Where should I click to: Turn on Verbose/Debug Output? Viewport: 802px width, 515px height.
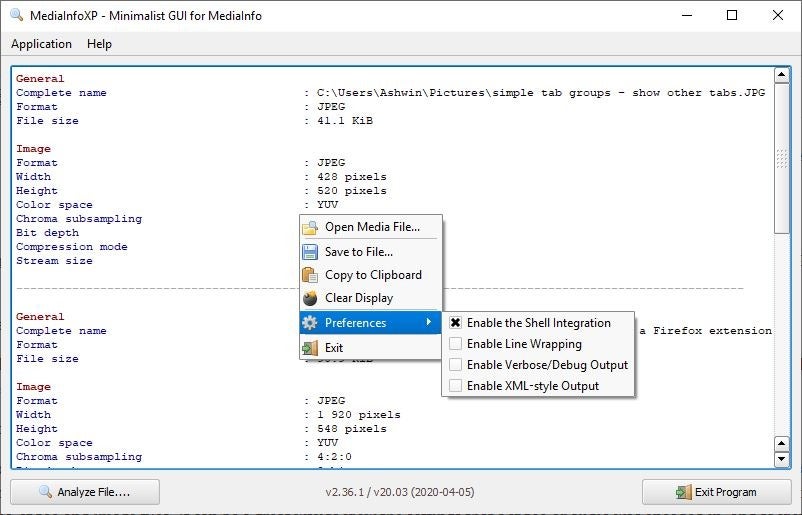click(456, 365)
